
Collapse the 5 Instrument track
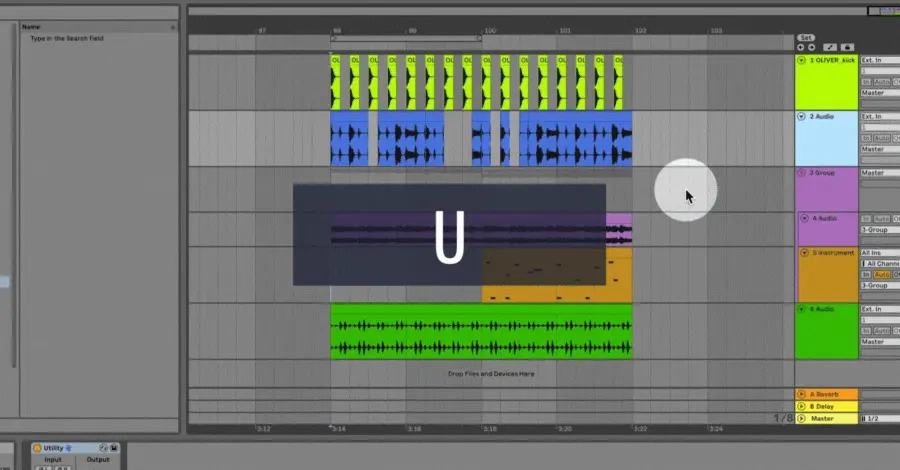click(x=804, y=253)
